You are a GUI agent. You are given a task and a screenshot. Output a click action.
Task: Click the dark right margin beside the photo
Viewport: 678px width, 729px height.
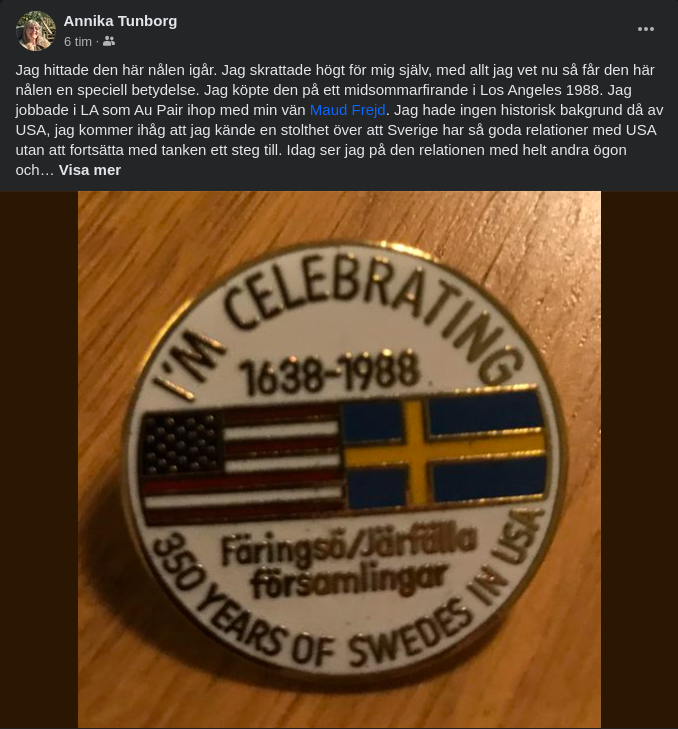click(640, 460)
